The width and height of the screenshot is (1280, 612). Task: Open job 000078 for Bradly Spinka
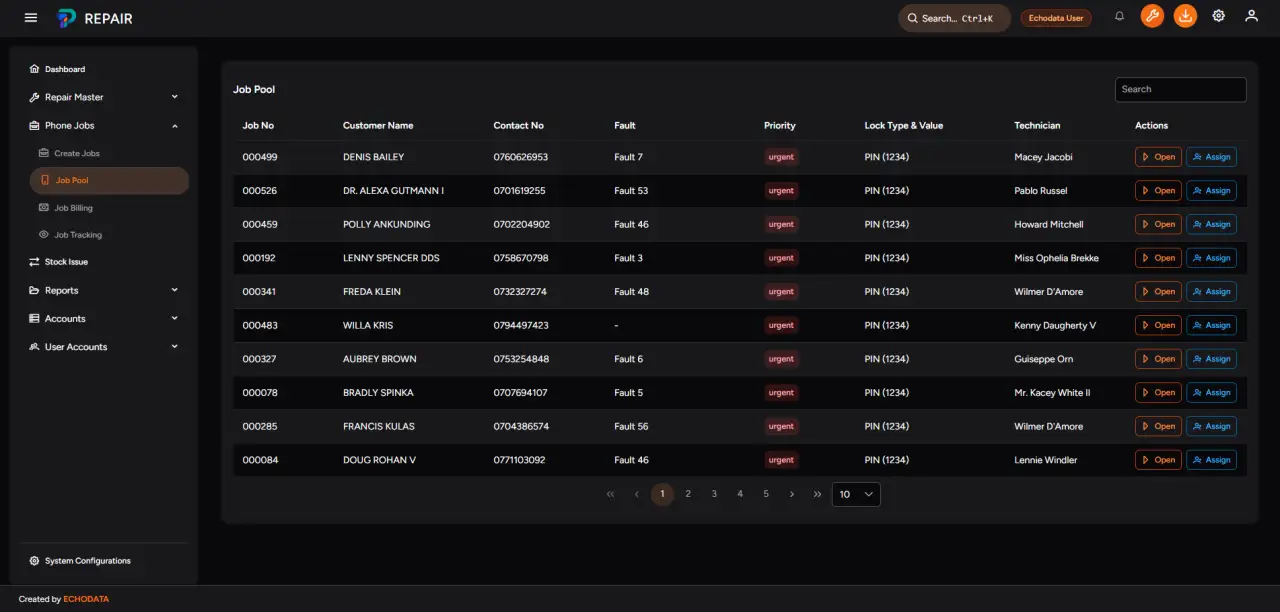pos(1158,392)
